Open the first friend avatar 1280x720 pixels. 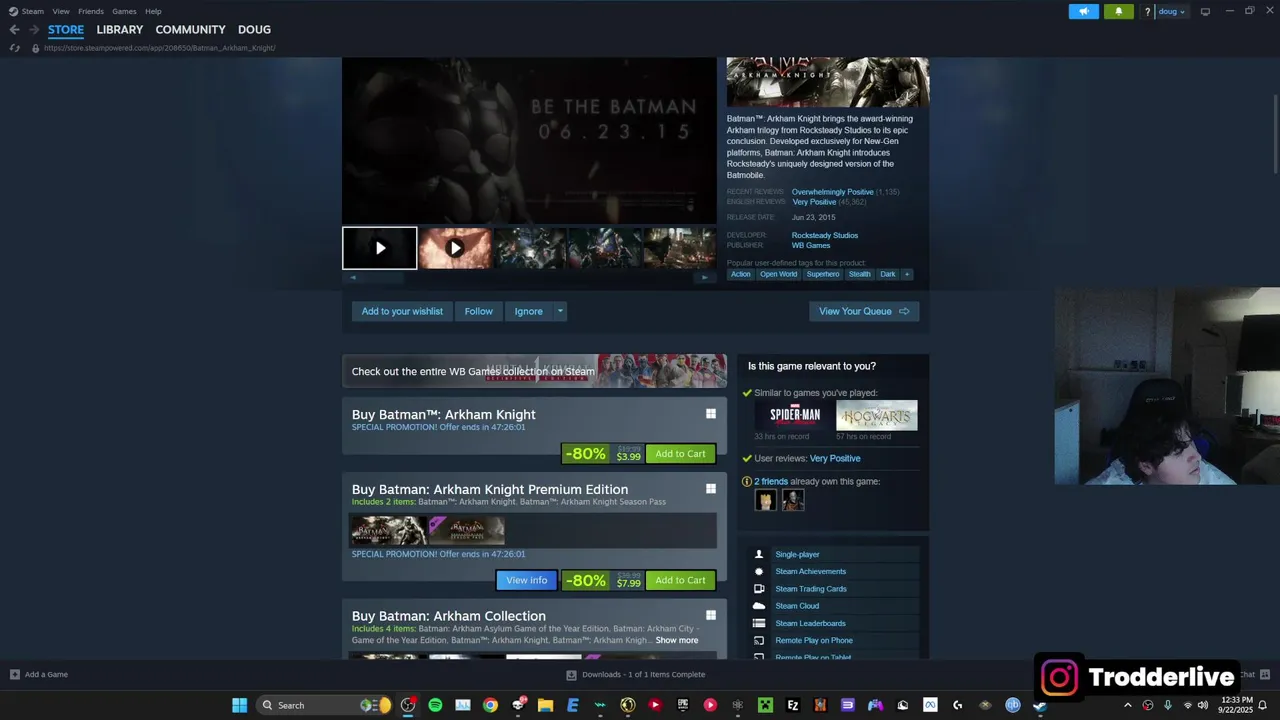click(765, 500)
